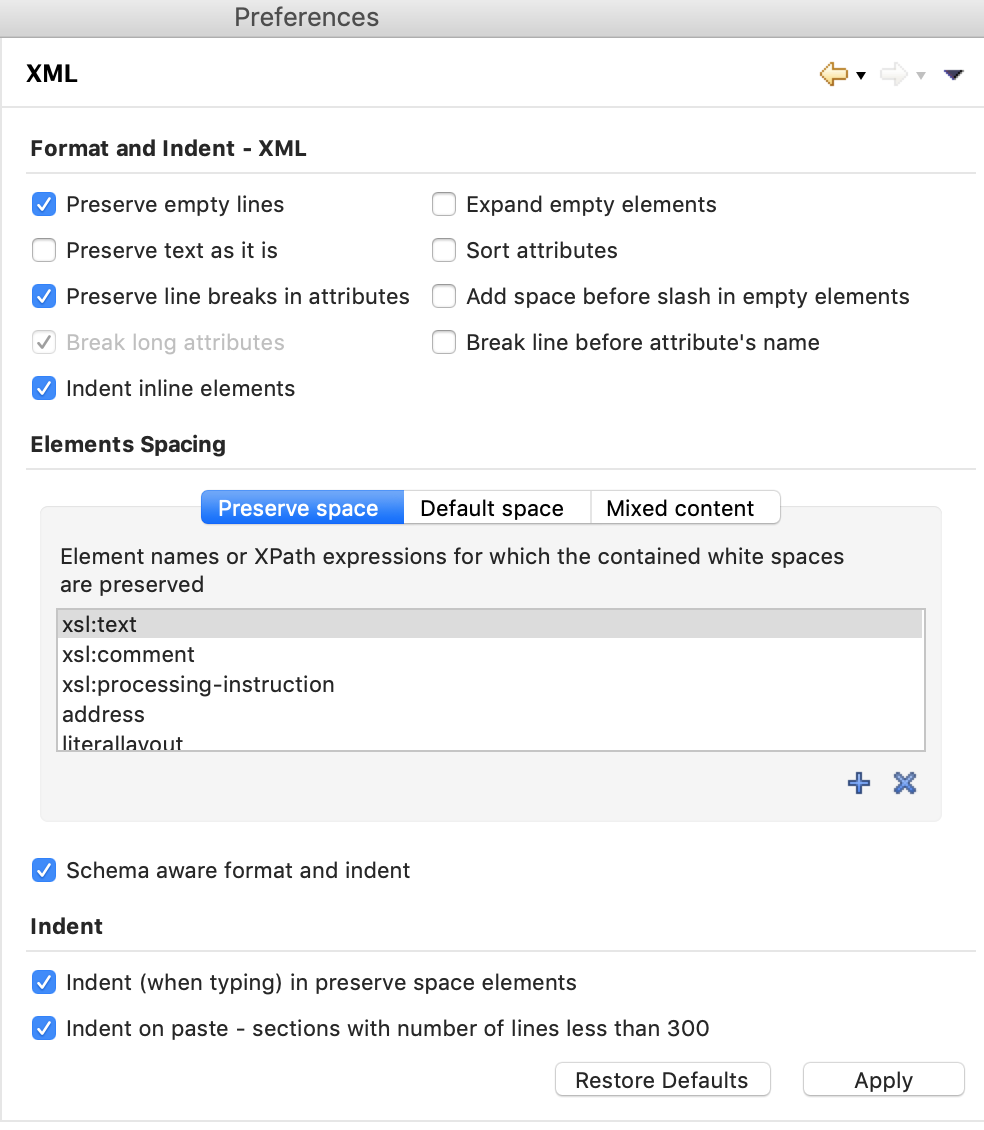Screen dimensions: 984x1130
Task: Enable Preserve text as it is
Action: [x=44, y=250]
